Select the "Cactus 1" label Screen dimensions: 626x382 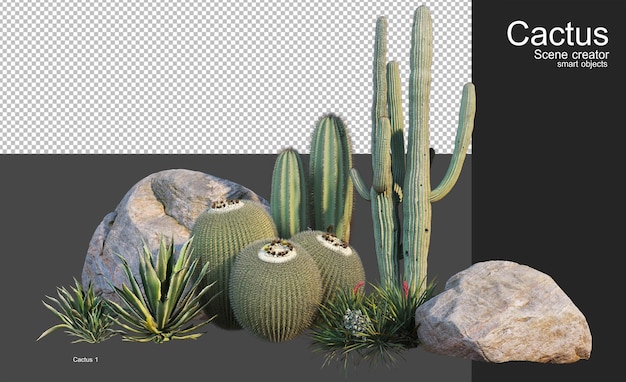[x=85, y=360]
